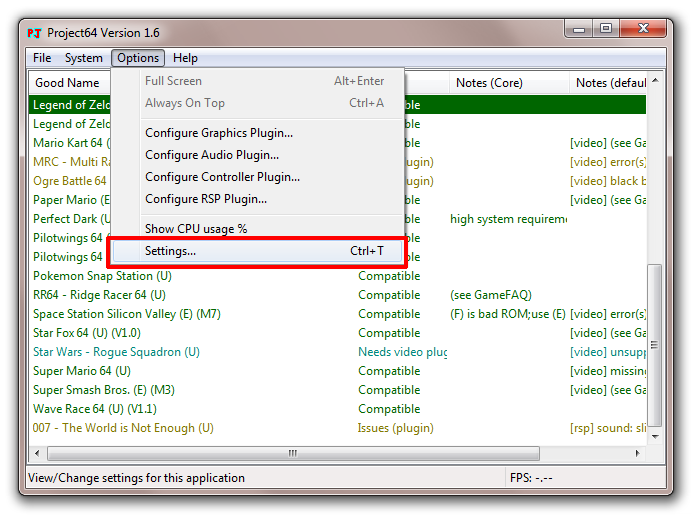This screenshot has height=515, width=694.
Task: Click the vertical scrollbar thumb
Action: click(x=655, y=345)
